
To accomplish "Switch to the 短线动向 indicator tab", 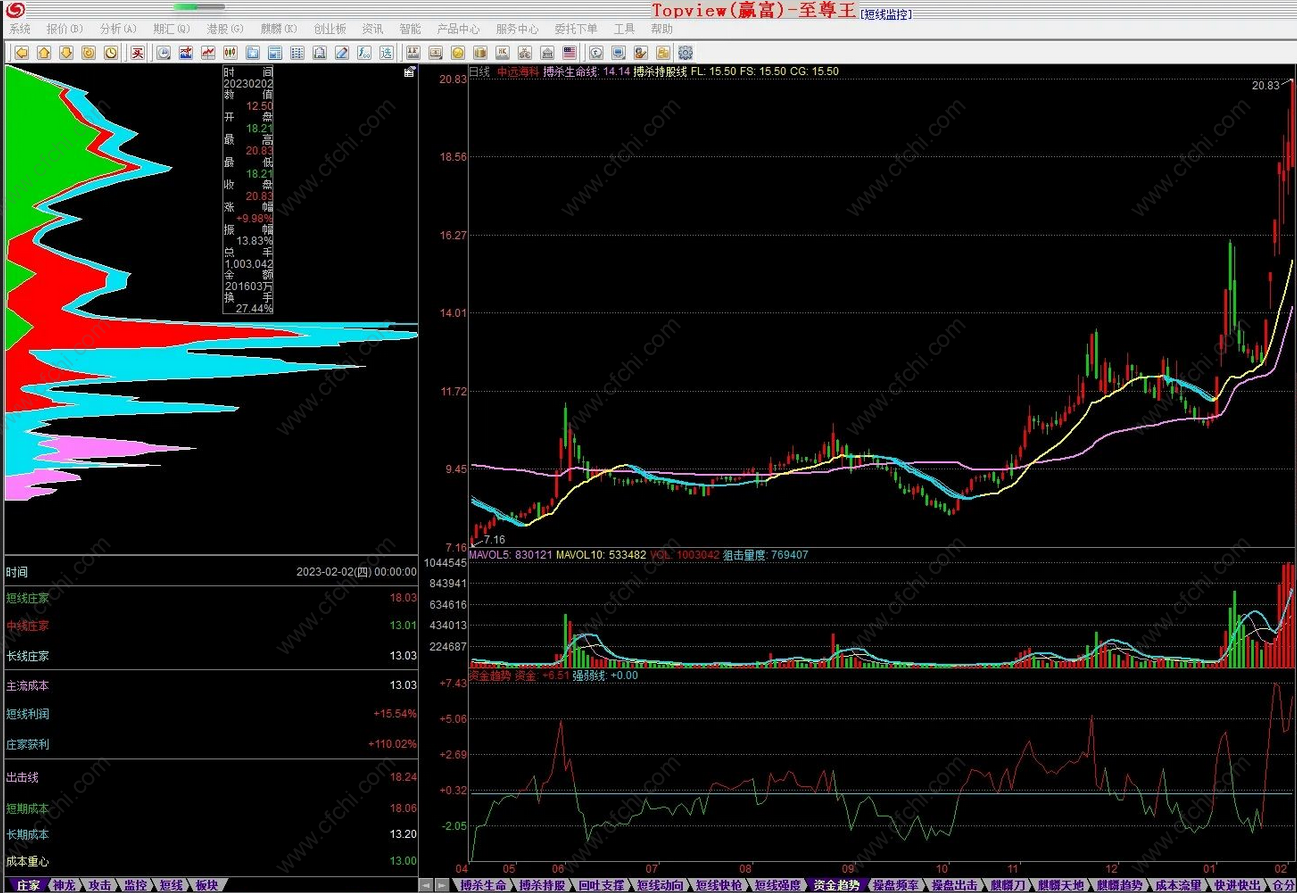I will (661, 885).
